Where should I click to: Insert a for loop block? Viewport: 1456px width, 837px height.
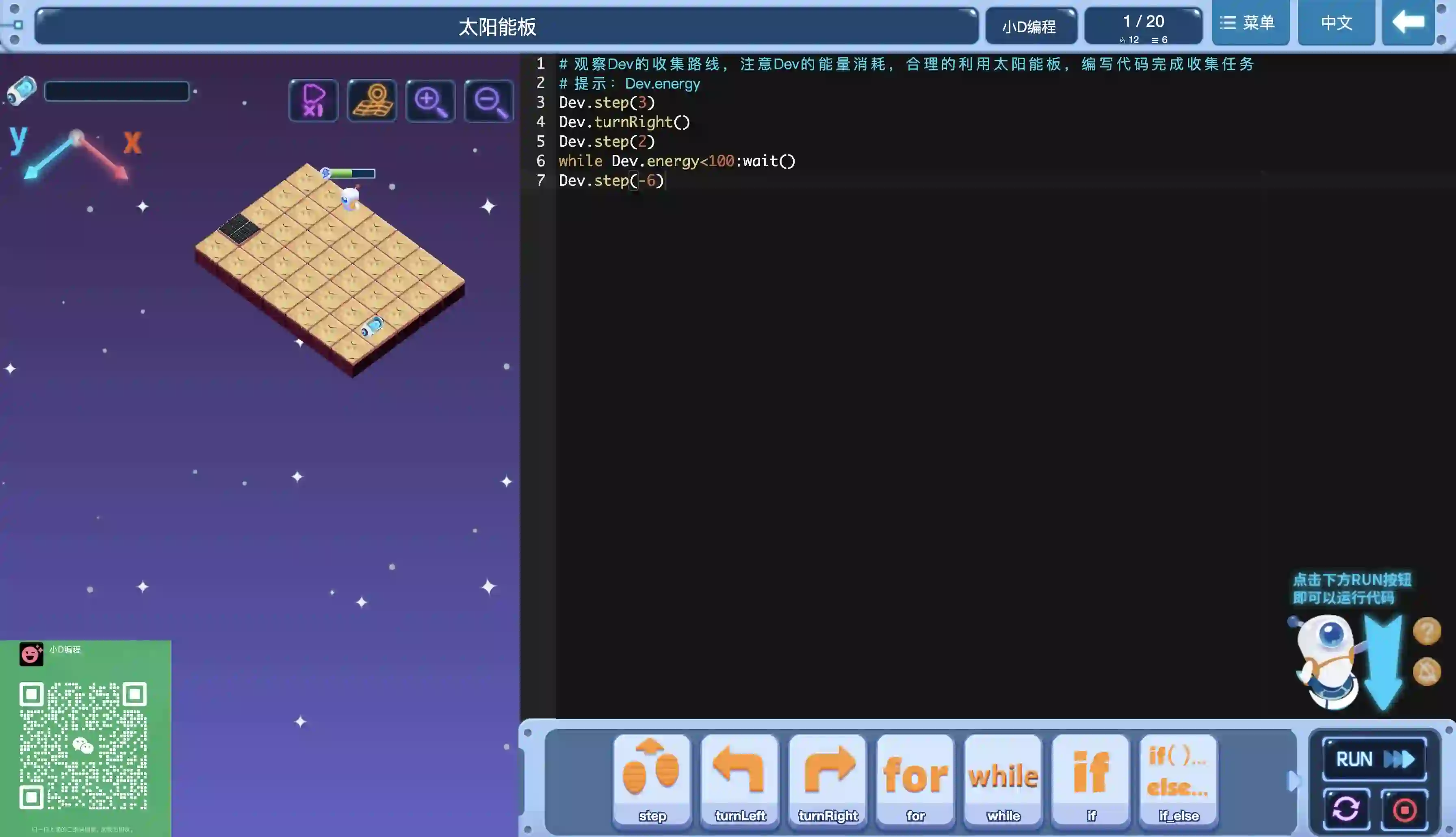tap(915, 779)
